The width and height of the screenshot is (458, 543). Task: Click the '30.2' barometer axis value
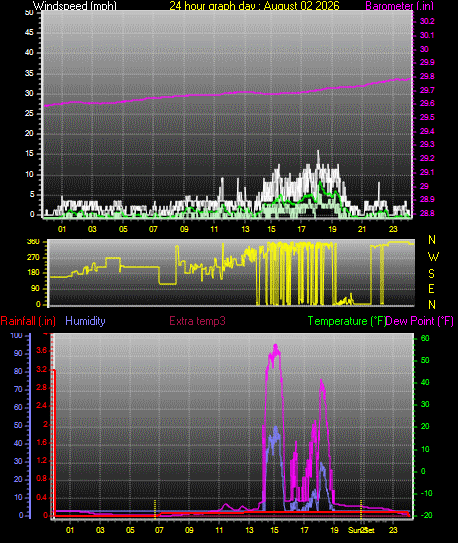(x=427, y=21)
